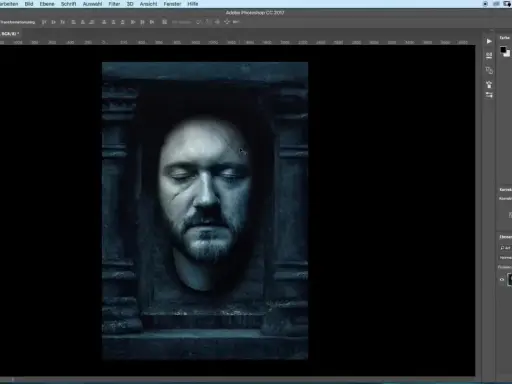Screen dimensions: 512x384
Task: Open the Hilfe menu
Action: pos(193,4)
